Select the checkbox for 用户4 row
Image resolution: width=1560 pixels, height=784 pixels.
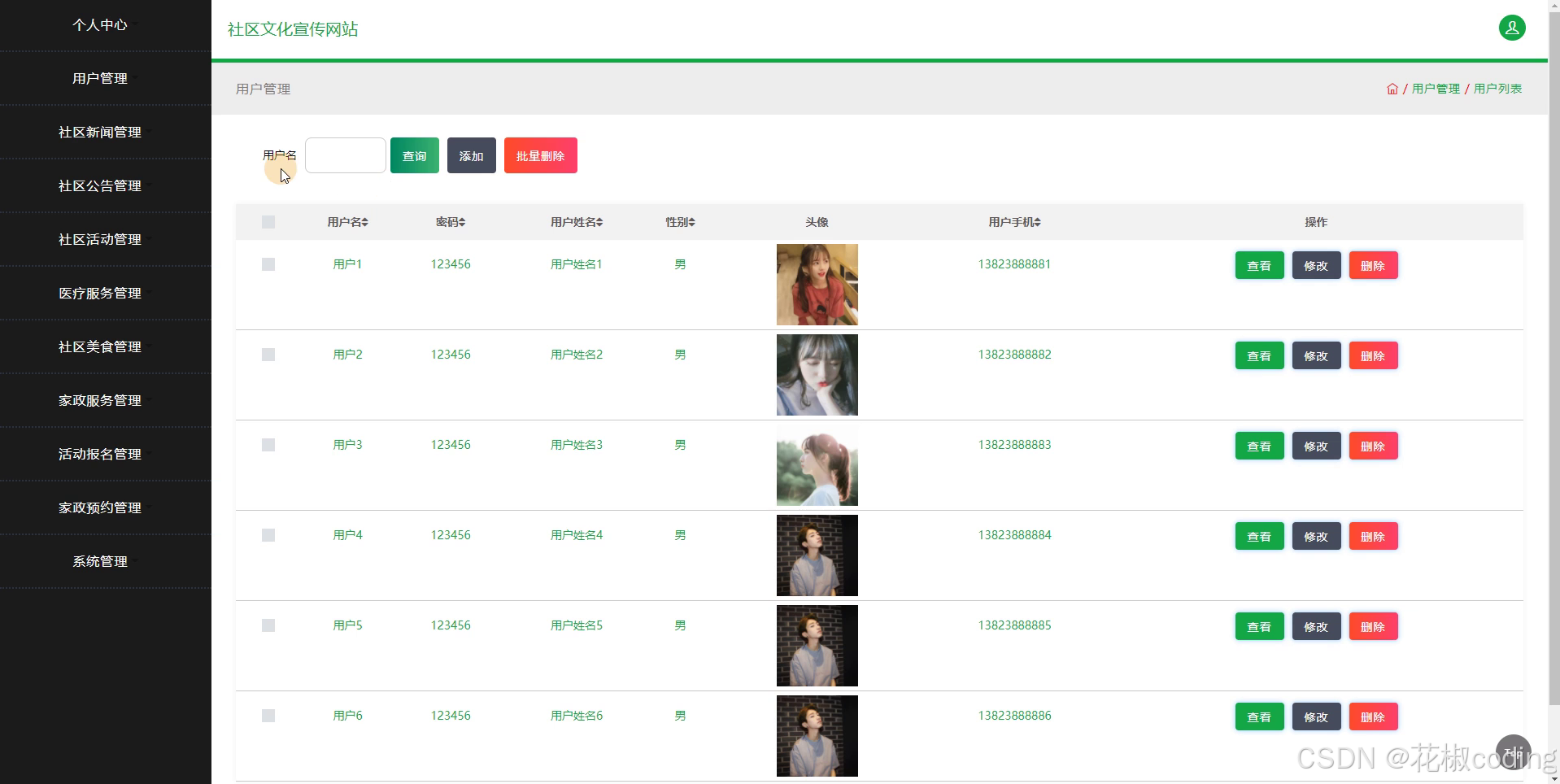[268, 535]
